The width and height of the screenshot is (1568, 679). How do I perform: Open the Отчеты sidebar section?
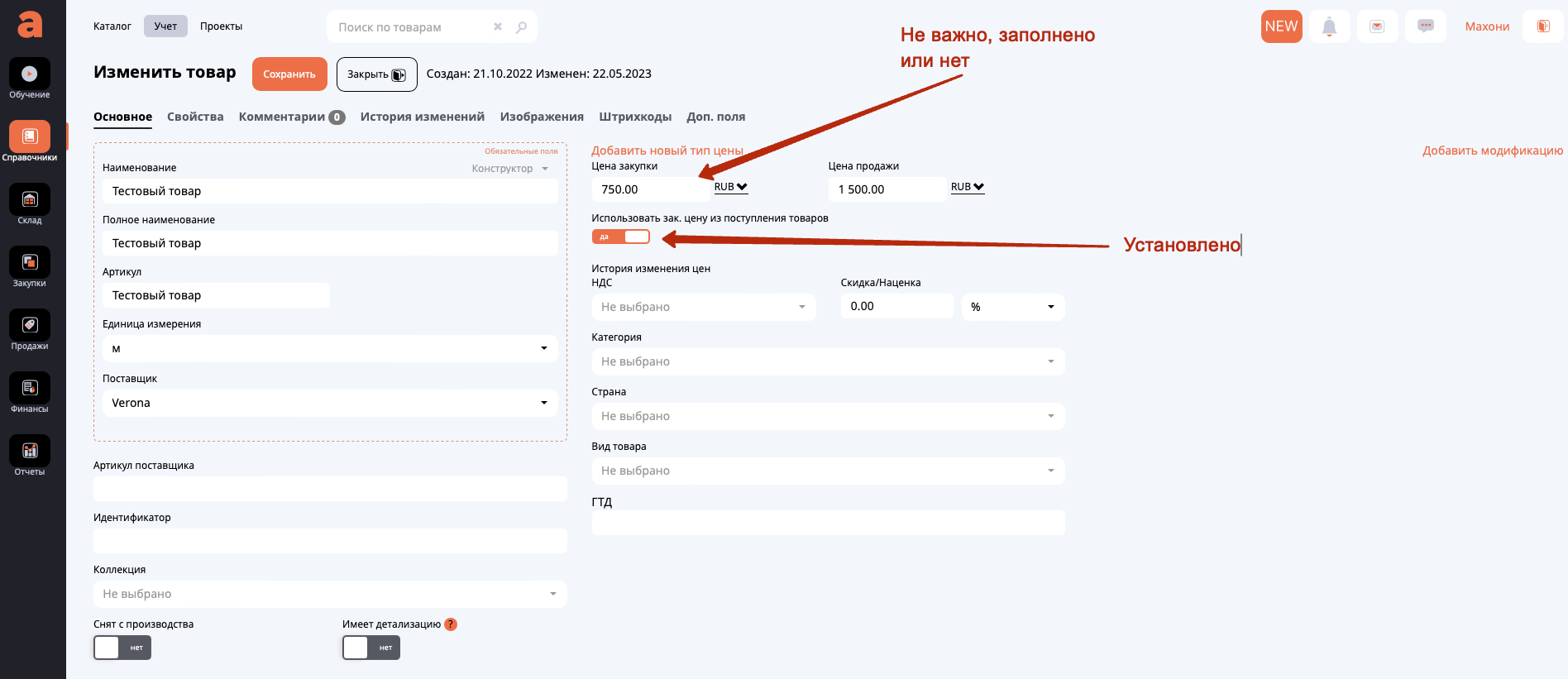click(30, 452)
